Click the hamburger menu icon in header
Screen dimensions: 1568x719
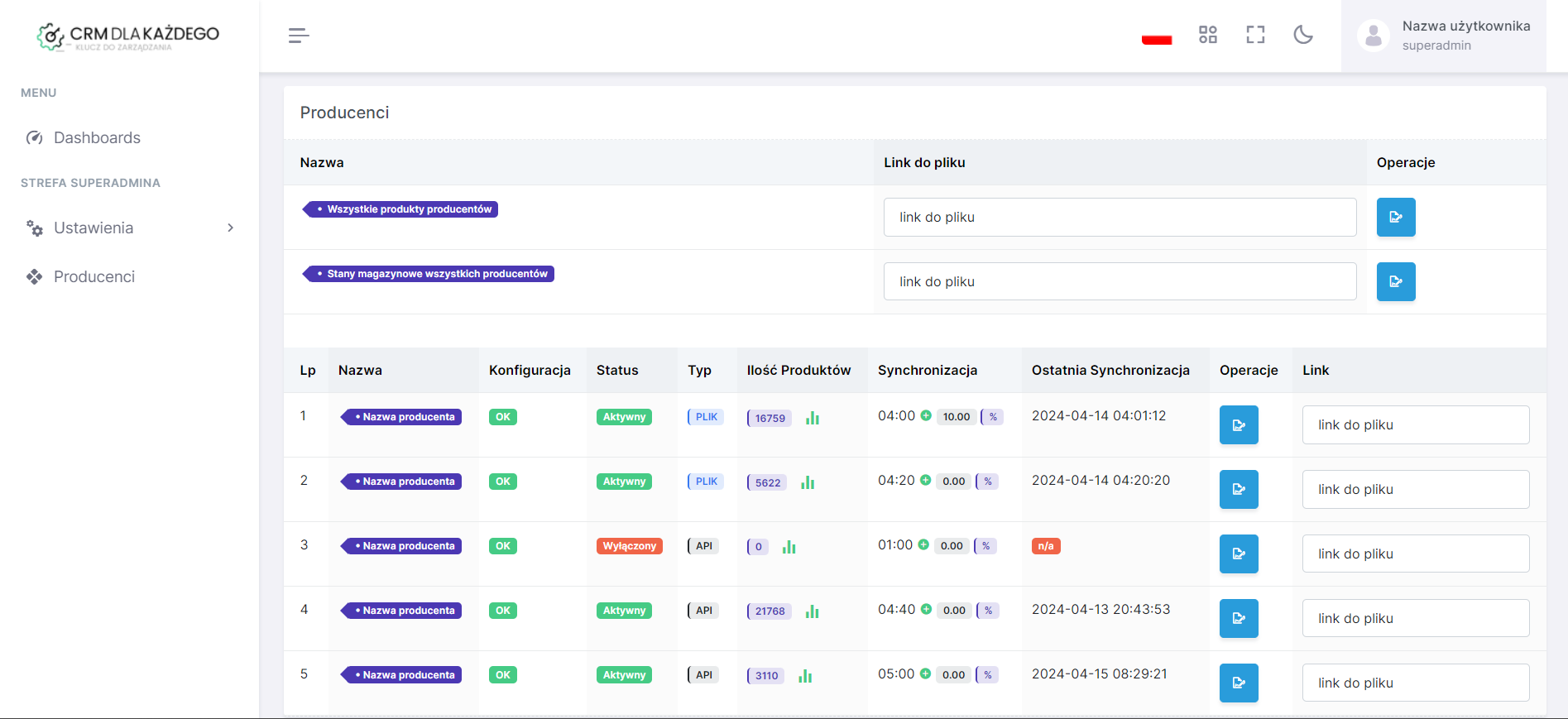(299, 36)
